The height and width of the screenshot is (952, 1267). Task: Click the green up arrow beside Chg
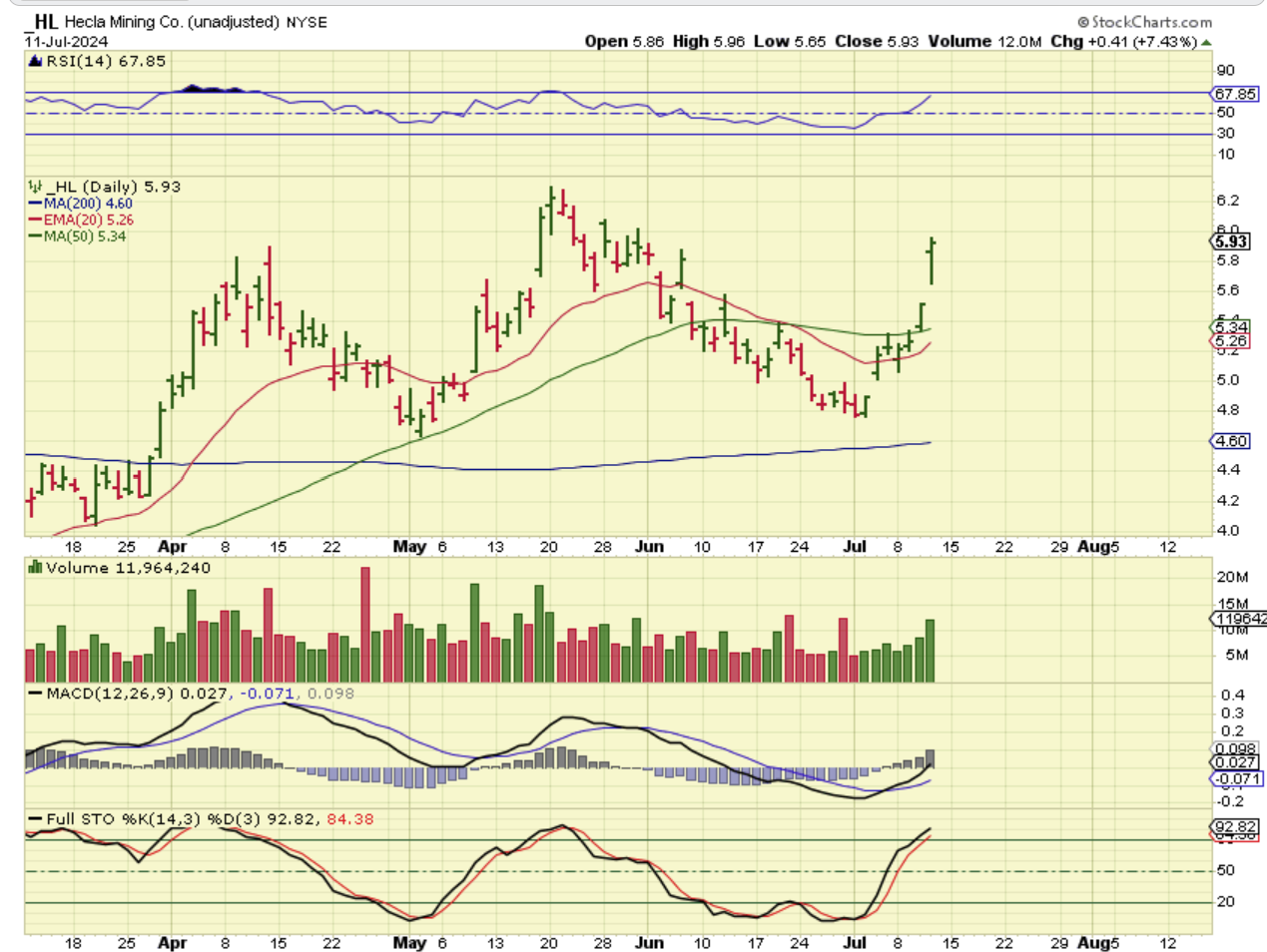(x=1206, y=42)
